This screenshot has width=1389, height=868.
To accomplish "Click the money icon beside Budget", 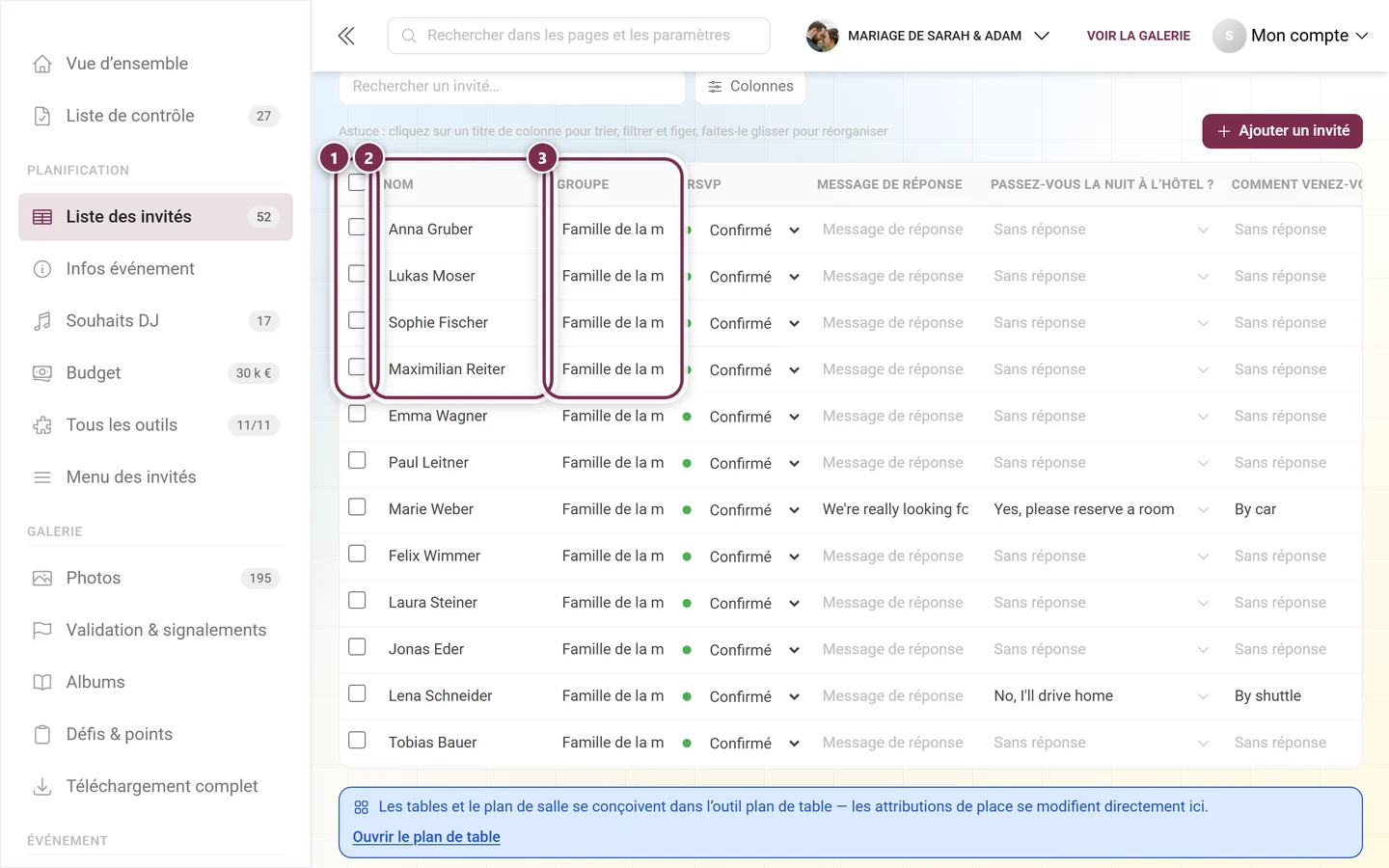I will [x=42, y=373].
